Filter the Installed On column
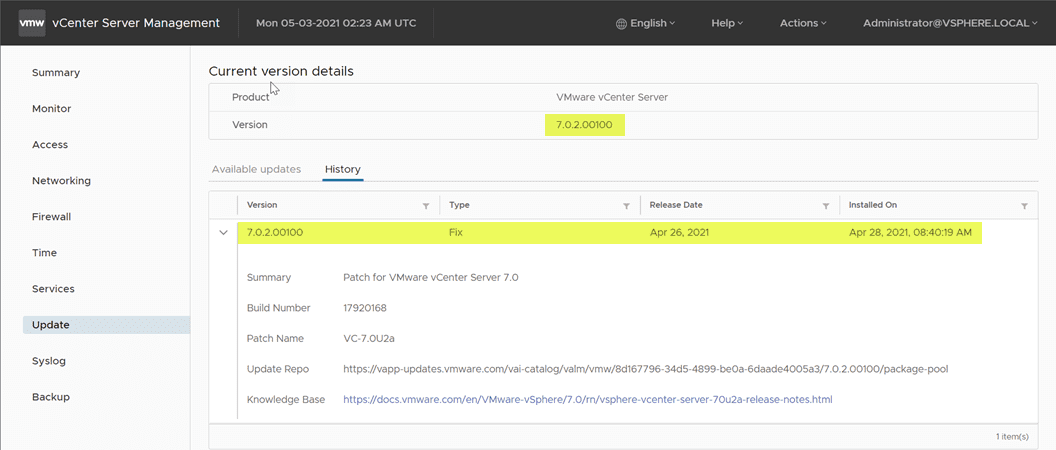The image size is (1056, 450). (1024, 205)
